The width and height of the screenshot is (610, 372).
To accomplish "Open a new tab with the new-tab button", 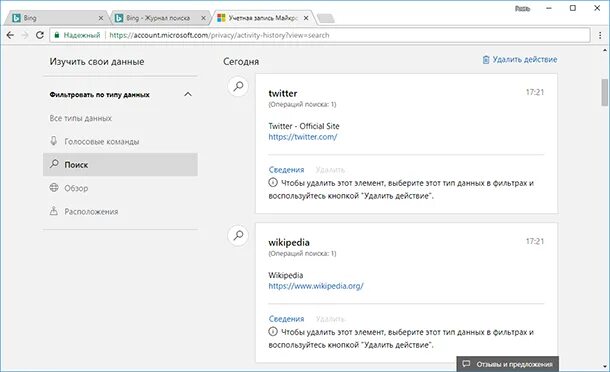I will [x=325, y=18].
